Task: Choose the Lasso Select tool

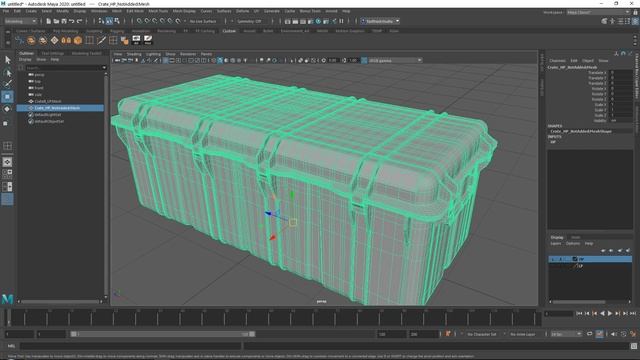Action: (x=7, y=73)
